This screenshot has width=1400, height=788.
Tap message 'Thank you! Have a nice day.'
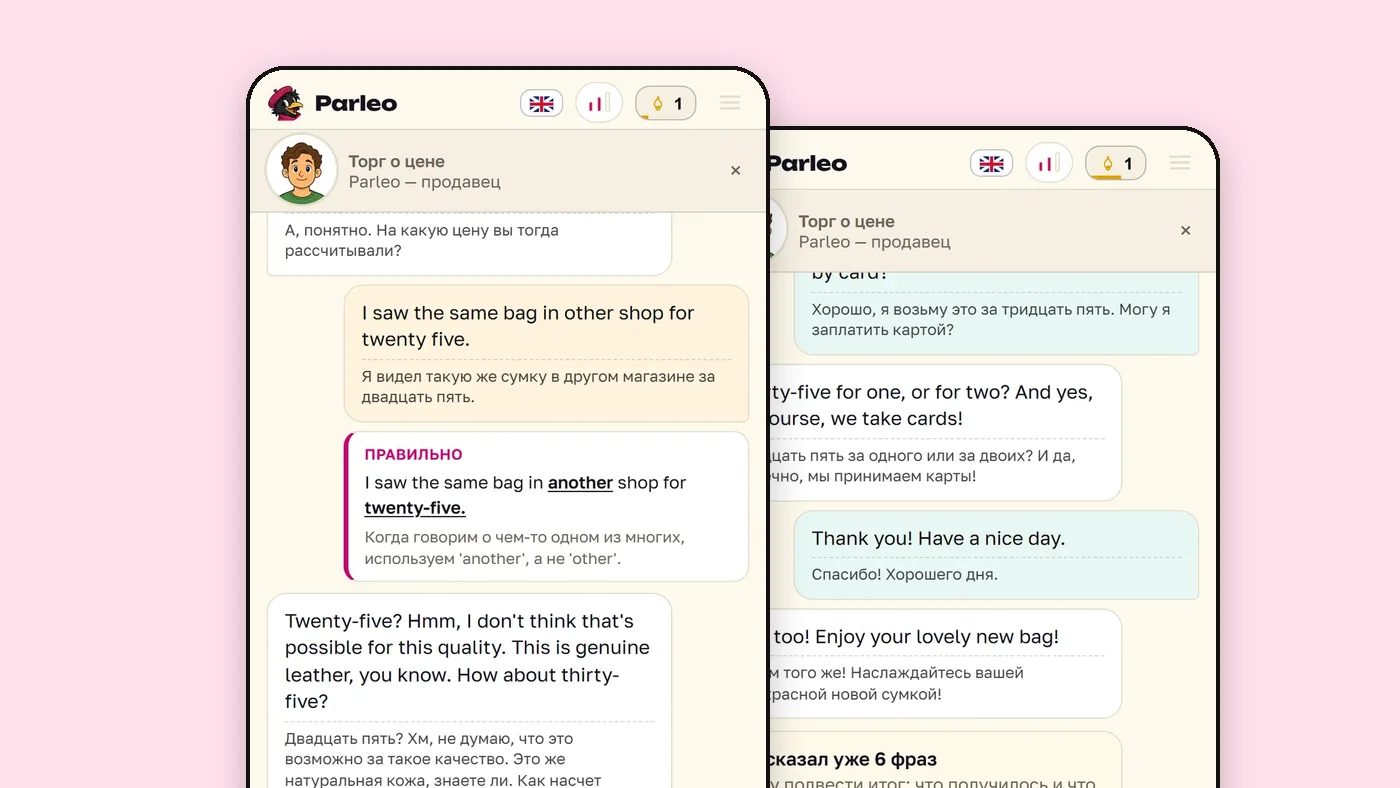938,539
